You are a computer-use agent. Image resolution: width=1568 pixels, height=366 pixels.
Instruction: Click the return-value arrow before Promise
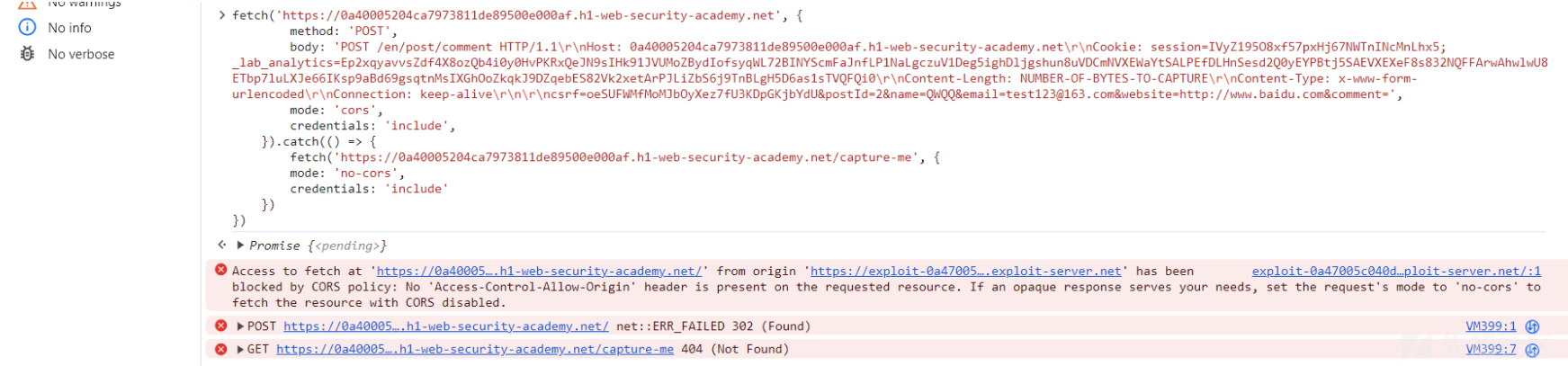[x=221, y=245]
